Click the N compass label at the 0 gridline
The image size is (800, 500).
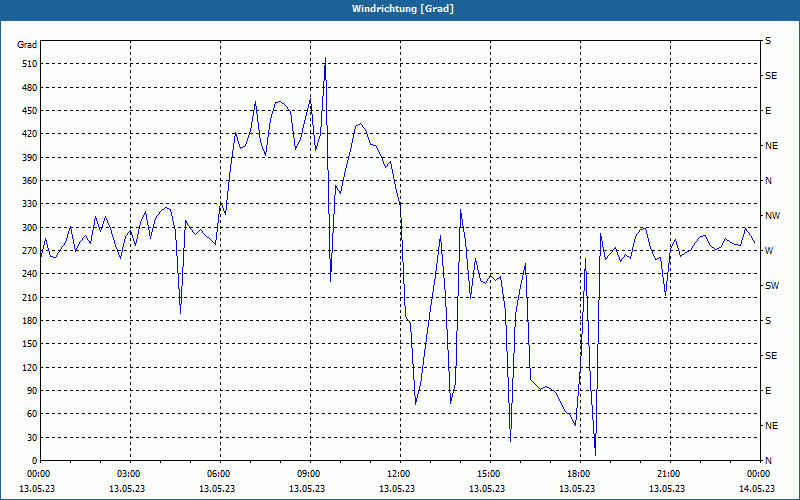tap(769, 461)
